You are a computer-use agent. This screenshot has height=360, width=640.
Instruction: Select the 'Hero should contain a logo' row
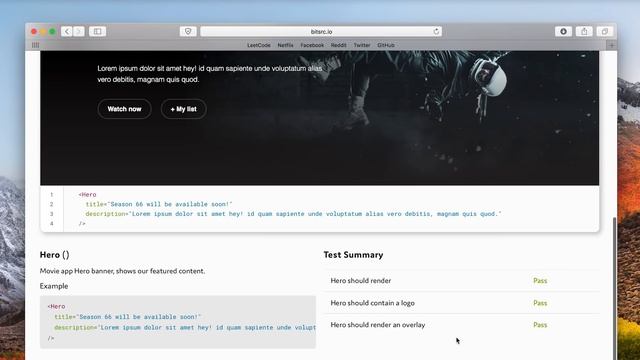461,303
